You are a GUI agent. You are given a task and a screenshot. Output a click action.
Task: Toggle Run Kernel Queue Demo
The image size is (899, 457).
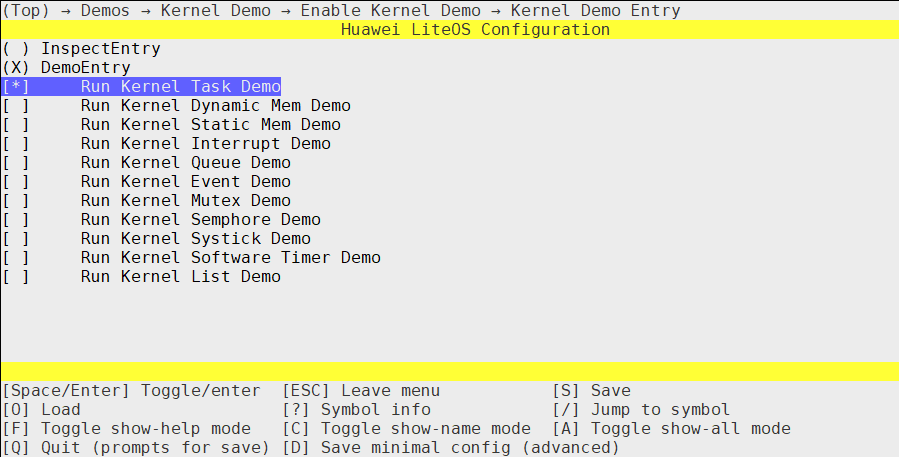tap(147, 162)
